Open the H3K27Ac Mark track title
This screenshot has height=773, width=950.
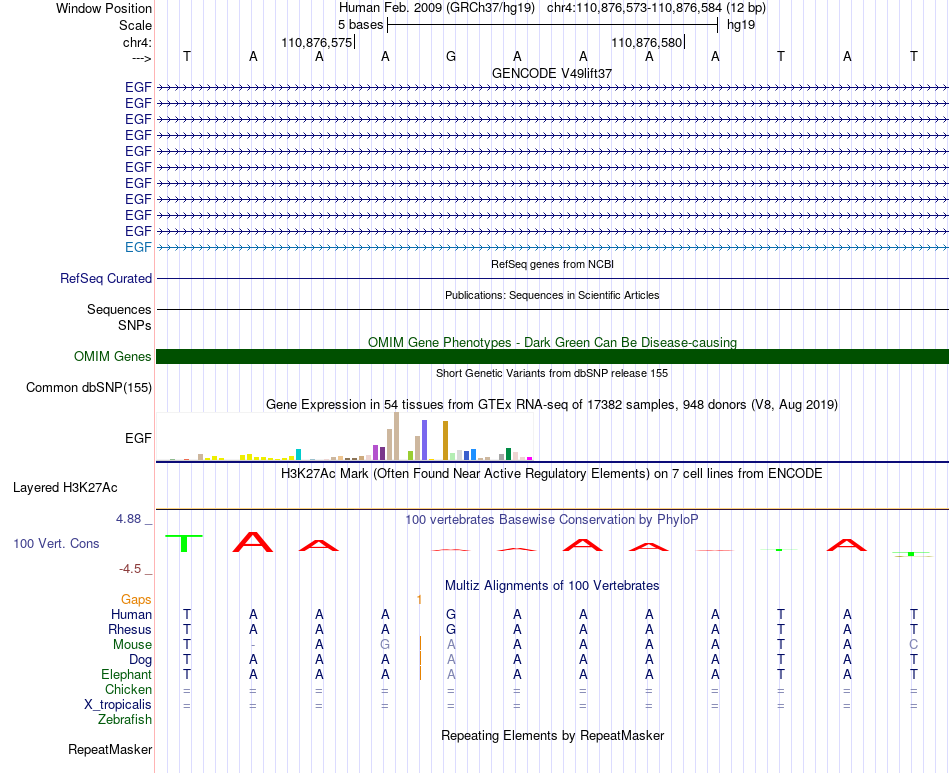552,473
